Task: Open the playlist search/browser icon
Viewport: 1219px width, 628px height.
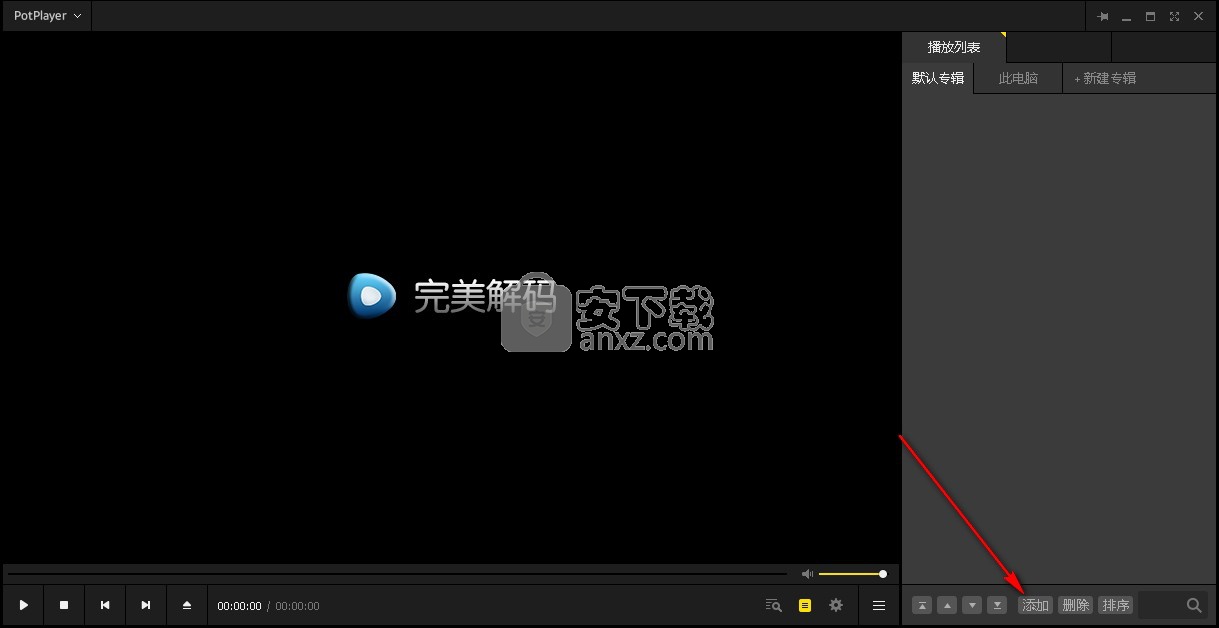Action: tap(773, 605)
